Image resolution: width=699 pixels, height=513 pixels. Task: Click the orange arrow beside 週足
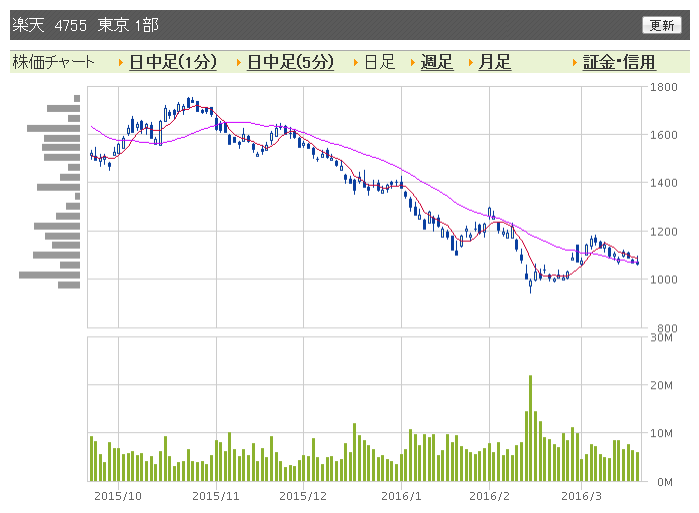point(413,63)
